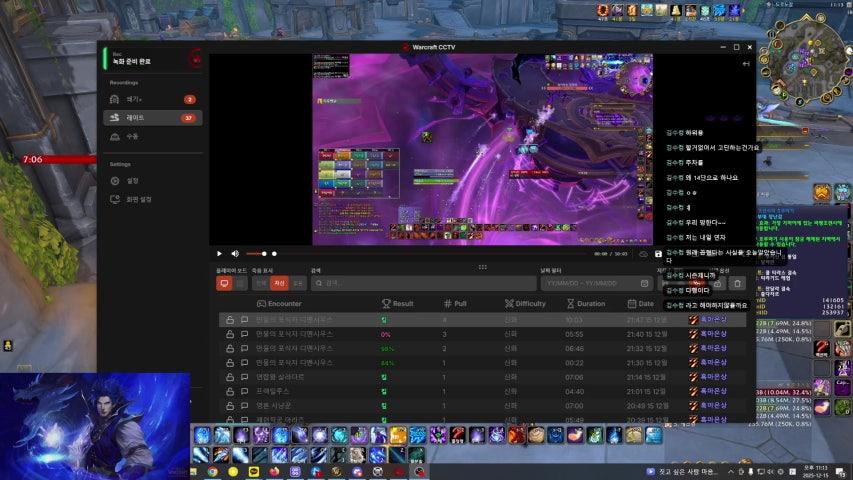This screenshot has height=480, width=853.
Task: Open 화면 설정 scene settings
Action: (138, 199)
